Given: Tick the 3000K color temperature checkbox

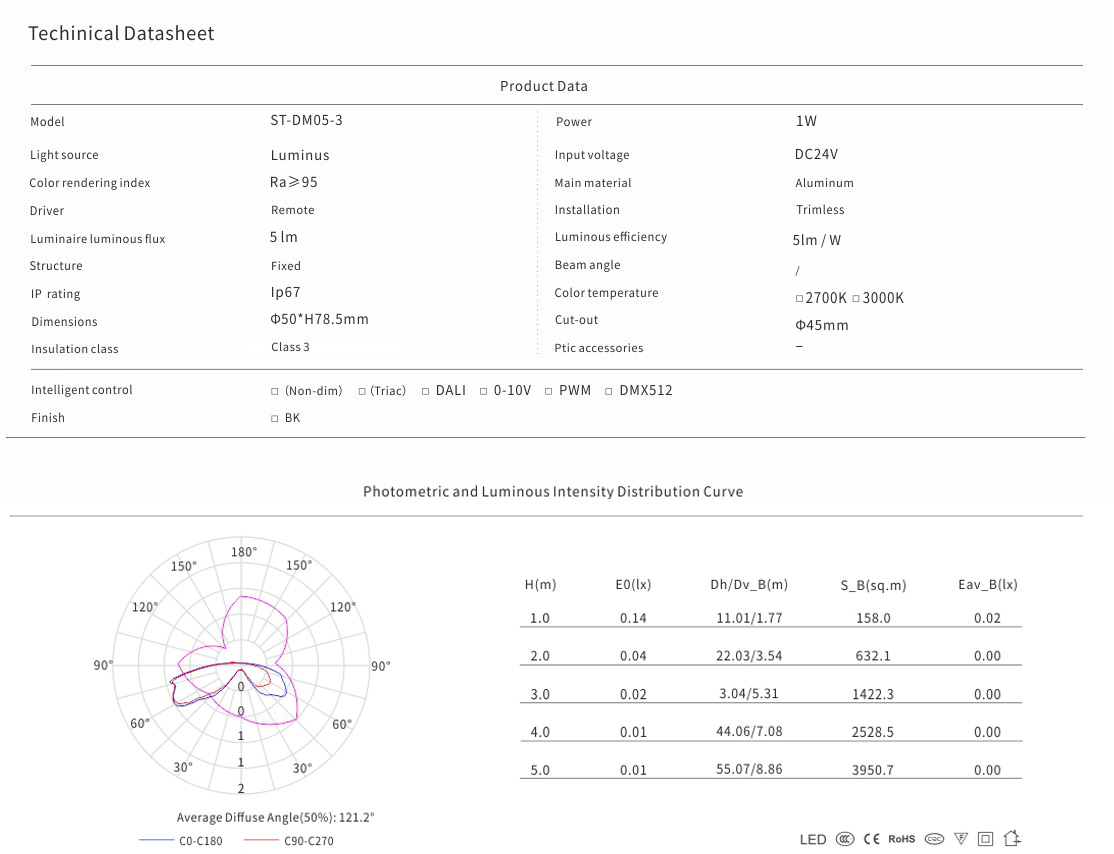Looking at the screenshot, I should pos(856,299).
